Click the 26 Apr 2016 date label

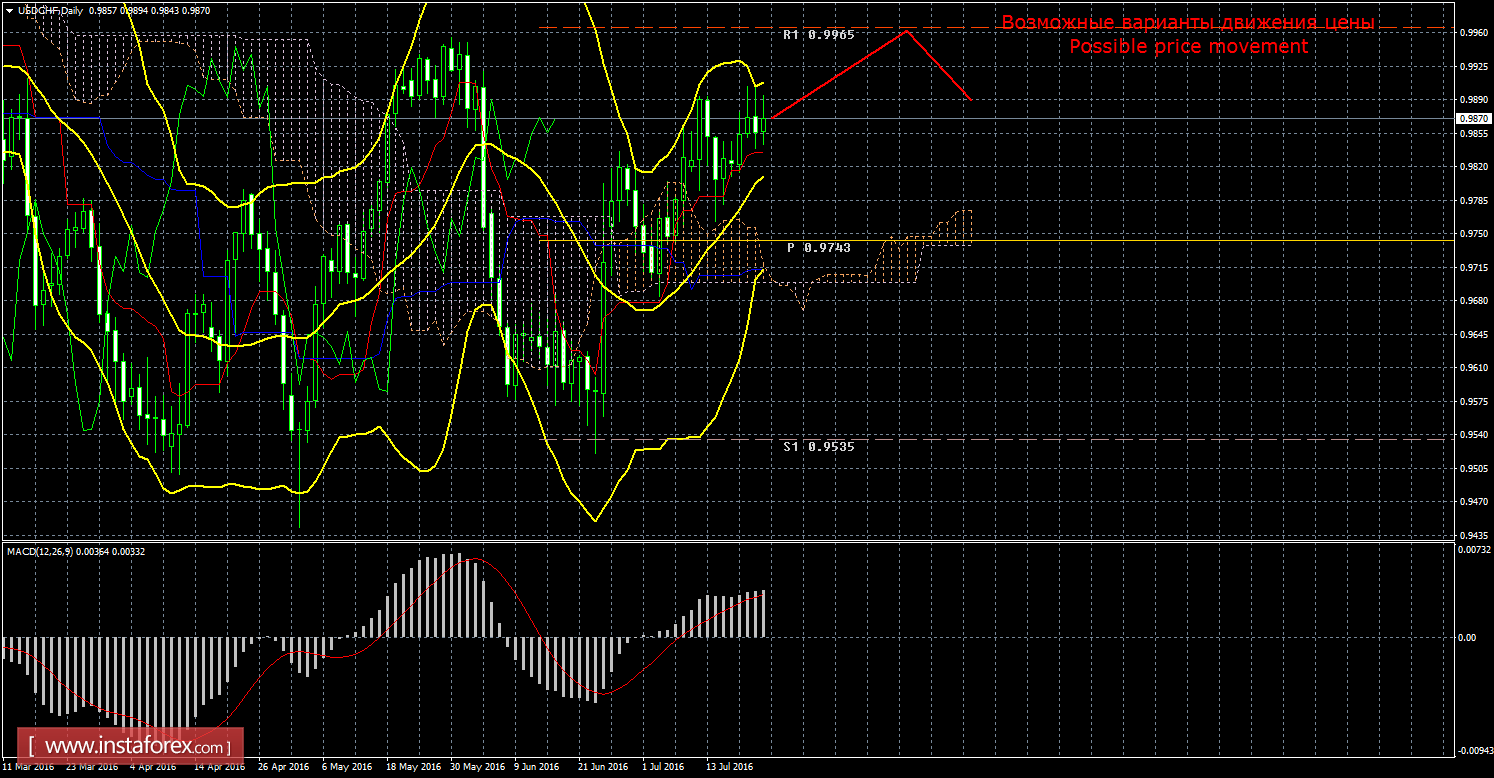pos(284,768)
